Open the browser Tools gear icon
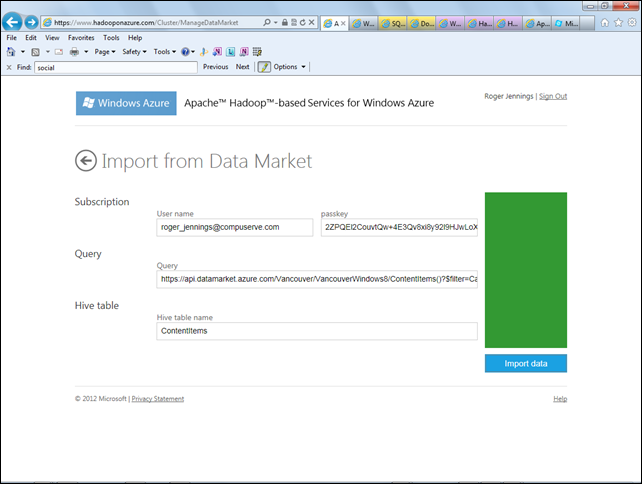642x484 pixels. point(632,23)
